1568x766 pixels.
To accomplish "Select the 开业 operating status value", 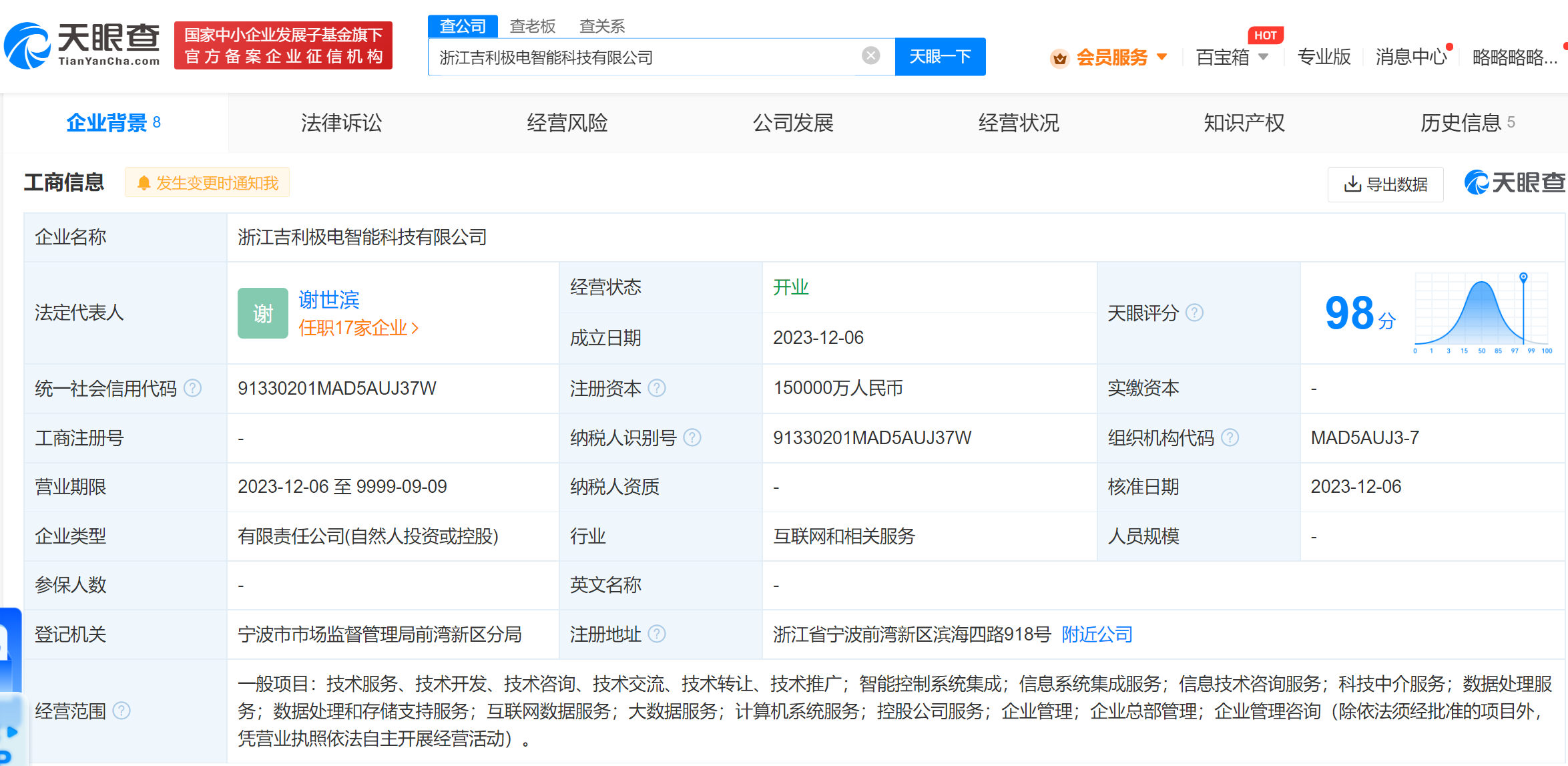I will click(791, 287).
